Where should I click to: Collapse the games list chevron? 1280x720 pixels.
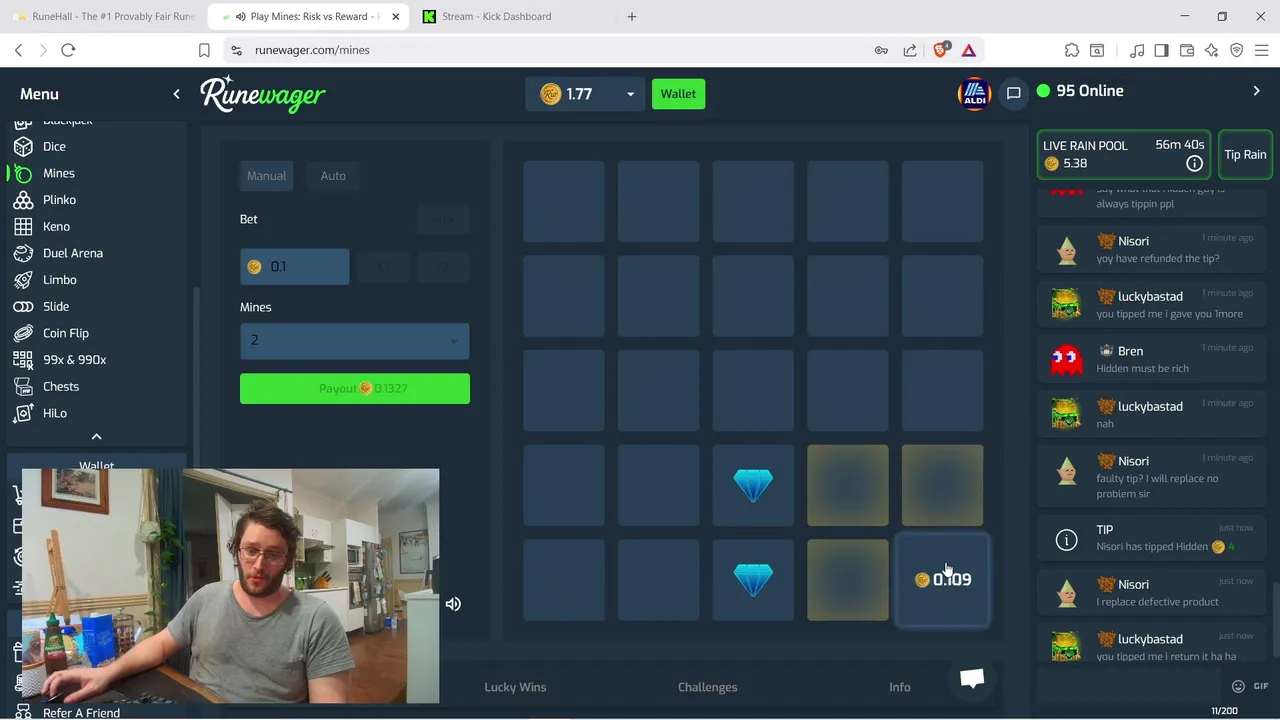coord(96,437)
